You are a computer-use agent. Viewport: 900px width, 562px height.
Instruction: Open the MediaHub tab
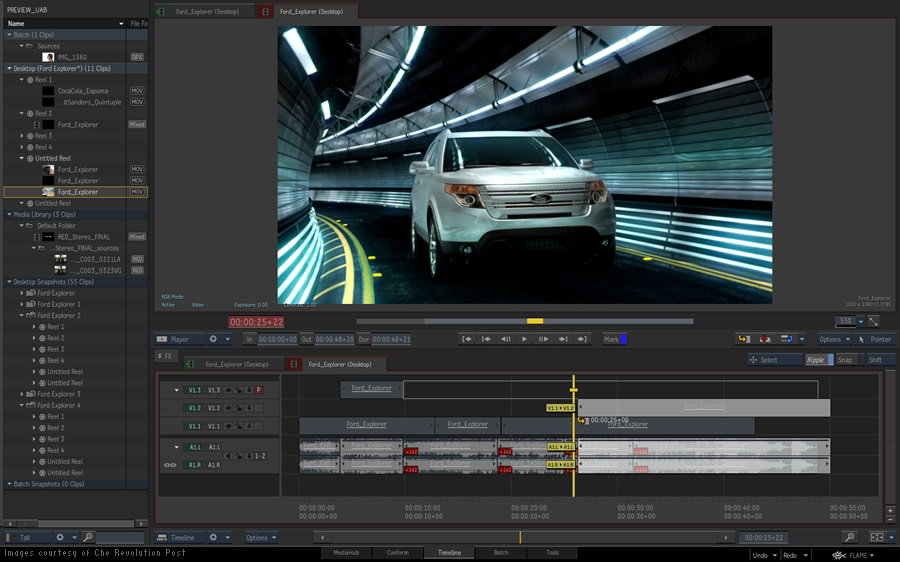pos(346,552)
